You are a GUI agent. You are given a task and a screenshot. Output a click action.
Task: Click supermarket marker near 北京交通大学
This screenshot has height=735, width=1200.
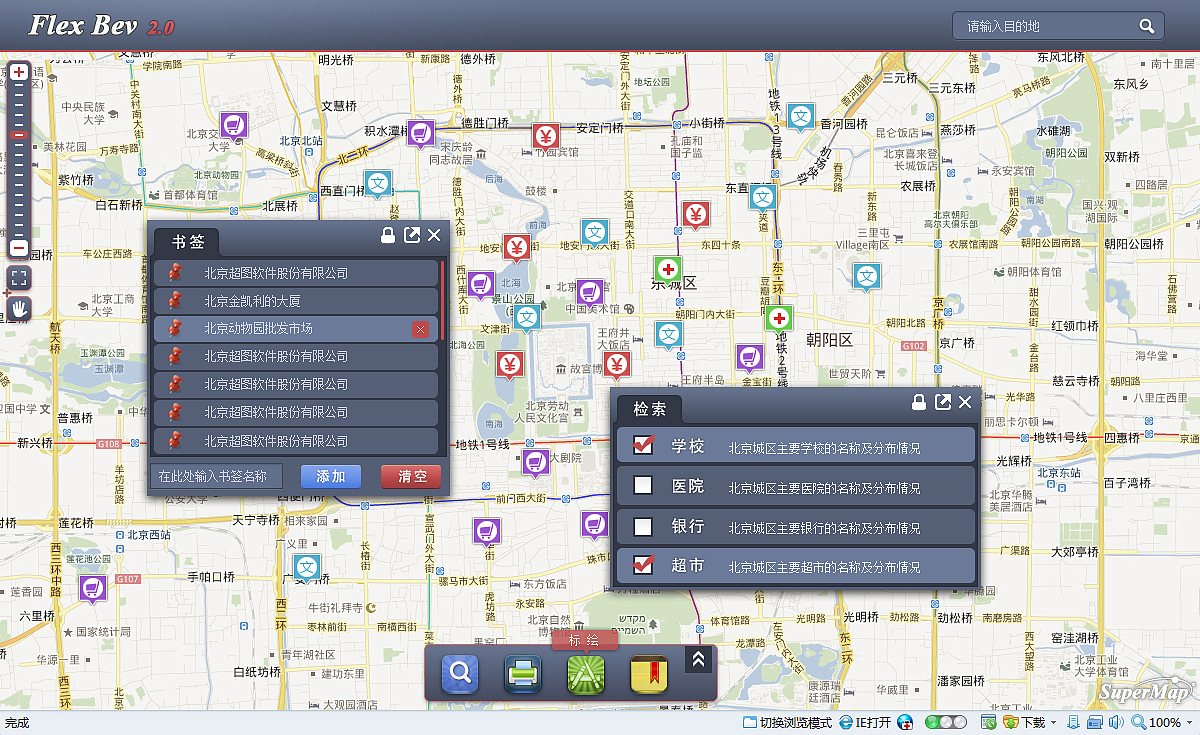point(234,127)
